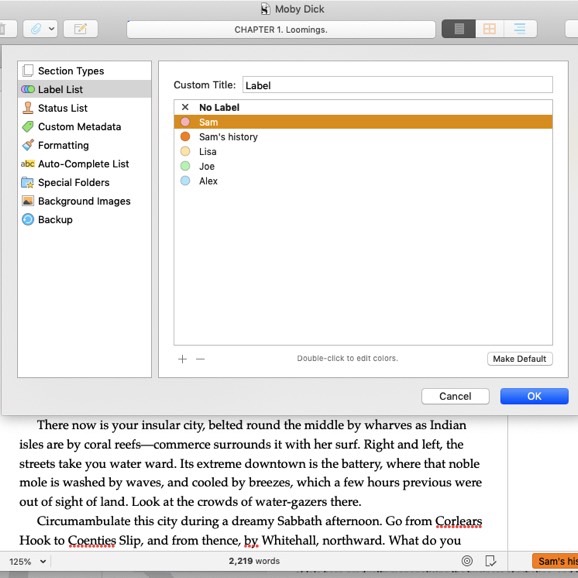Open the Formatting settings pane

tap(84, 145)
